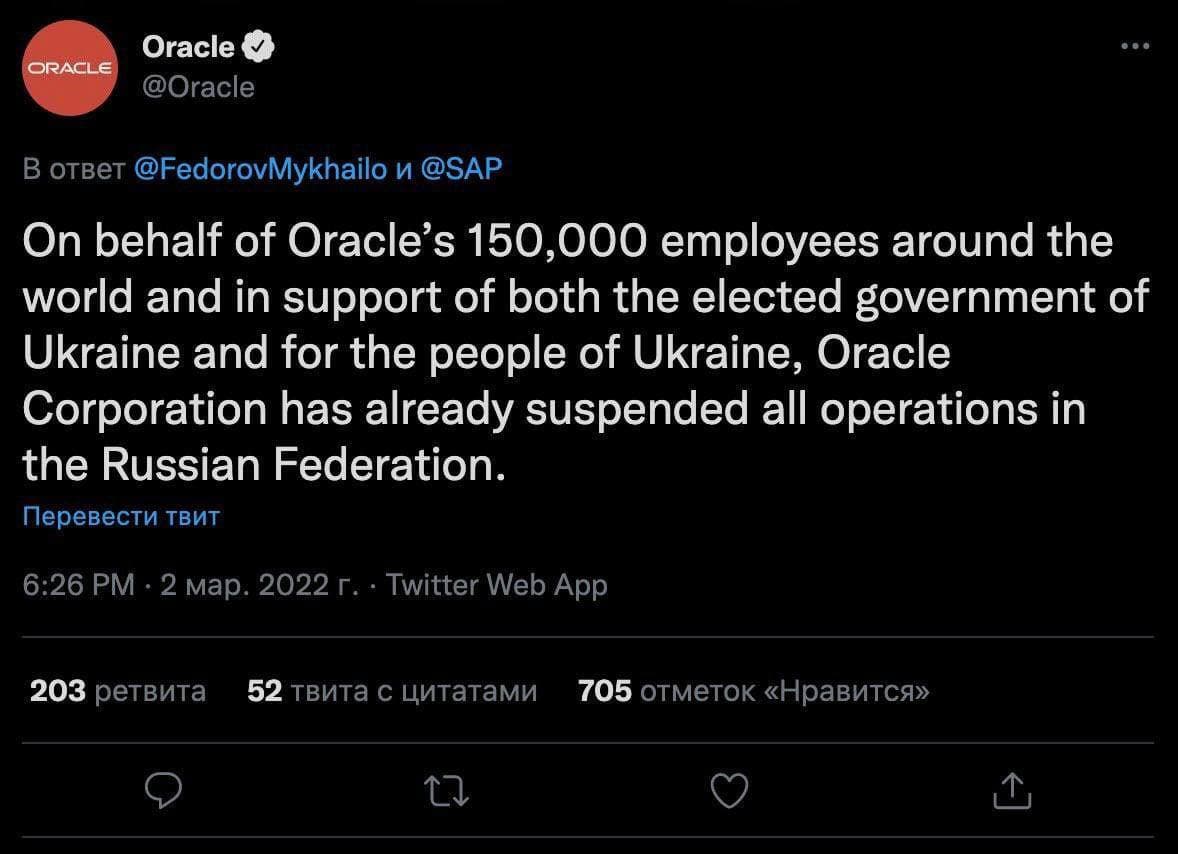The image size is (1178, 854).
Task: Show the 705 отметок «Нравится» list
Action: 754,690
